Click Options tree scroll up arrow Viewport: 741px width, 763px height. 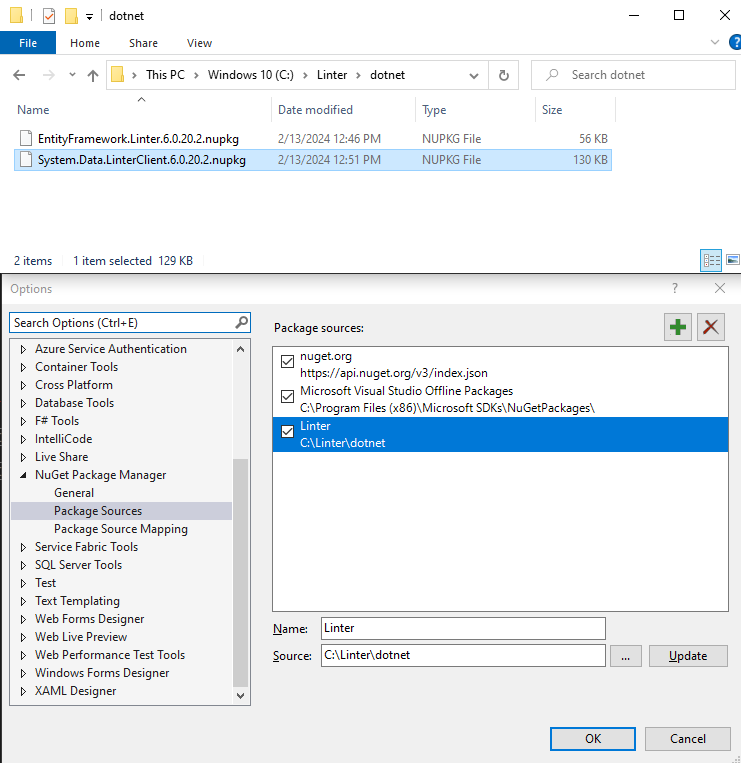click(240, 349)
